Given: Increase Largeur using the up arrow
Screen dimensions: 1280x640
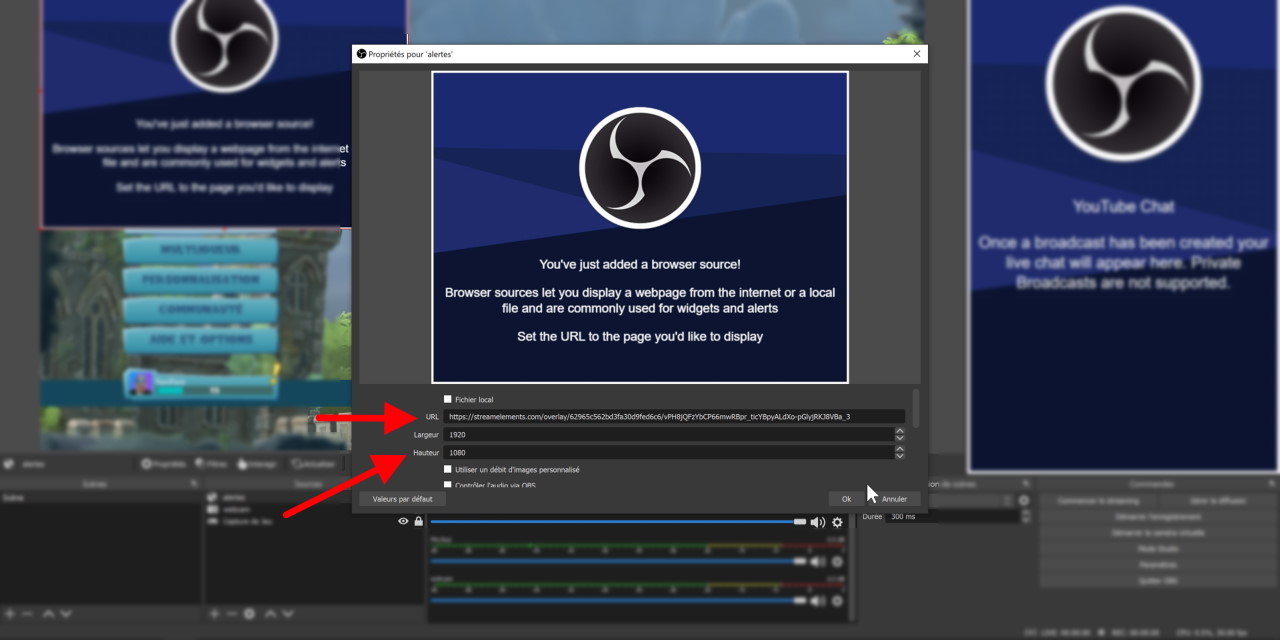Looking at the screenshot, I should 900,431.
